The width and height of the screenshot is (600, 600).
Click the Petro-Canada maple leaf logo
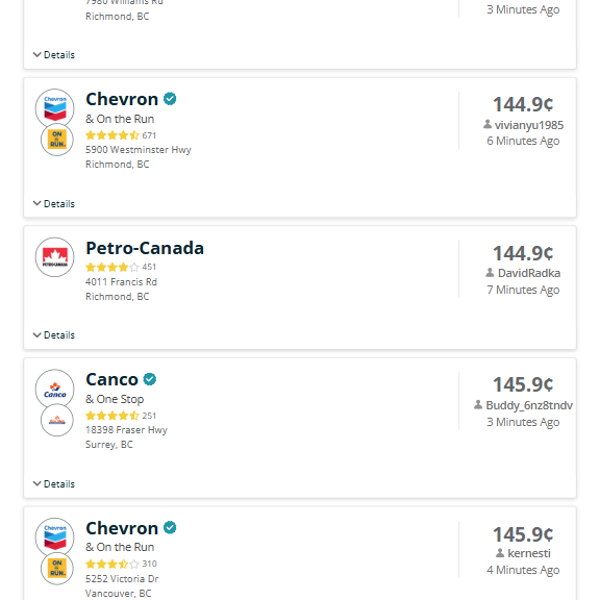(x=55, y=257)
